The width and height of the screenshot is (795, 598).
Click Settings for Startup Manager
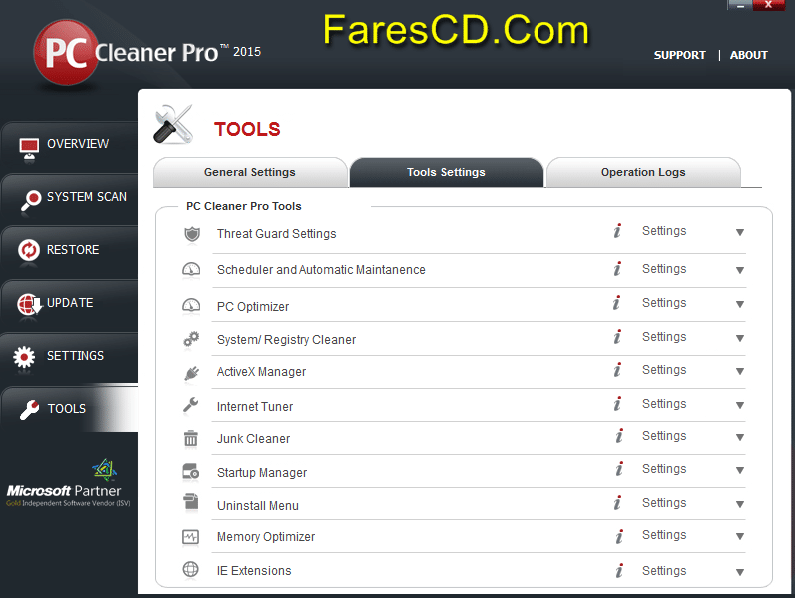tap(664, 469)
